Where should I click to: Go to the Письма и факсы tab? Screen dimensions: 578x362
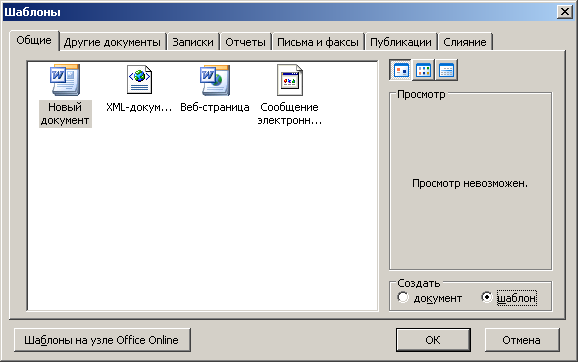tap(318, 42)
